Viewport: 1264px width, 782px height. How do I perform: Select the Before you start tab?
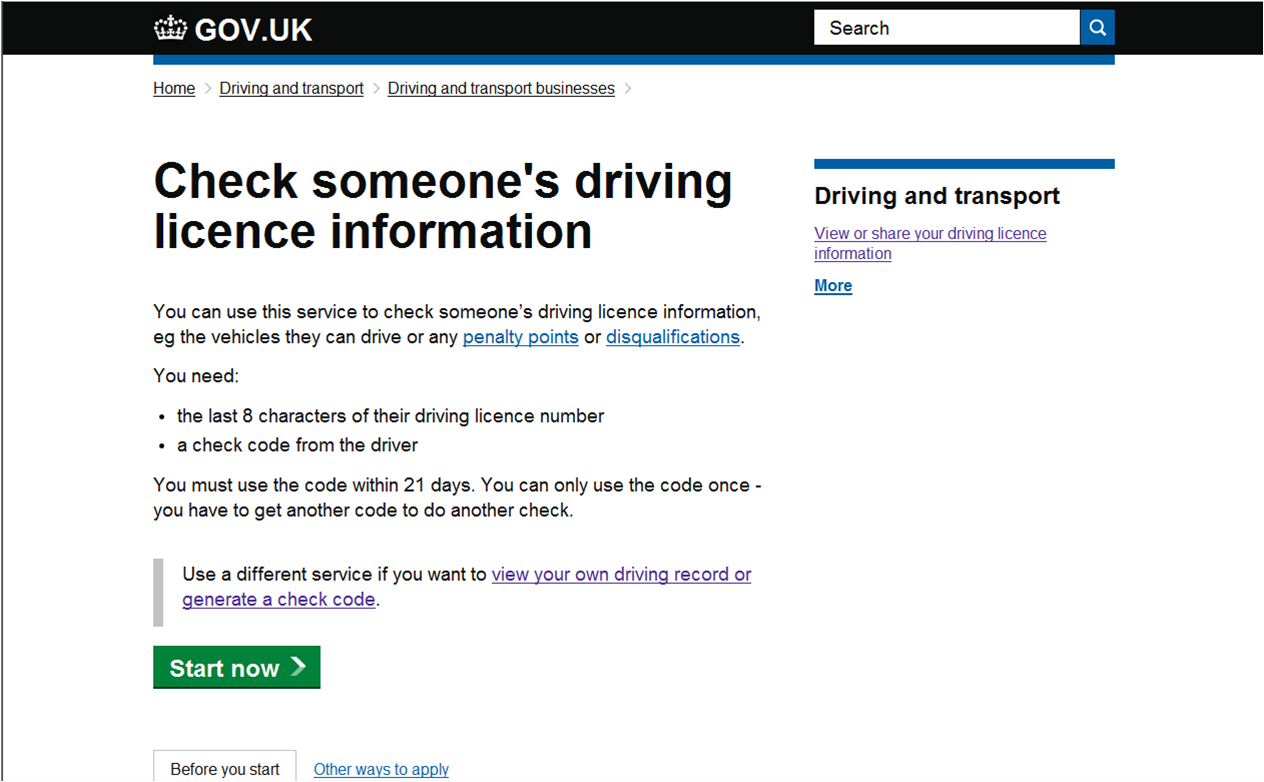[225, 769]
